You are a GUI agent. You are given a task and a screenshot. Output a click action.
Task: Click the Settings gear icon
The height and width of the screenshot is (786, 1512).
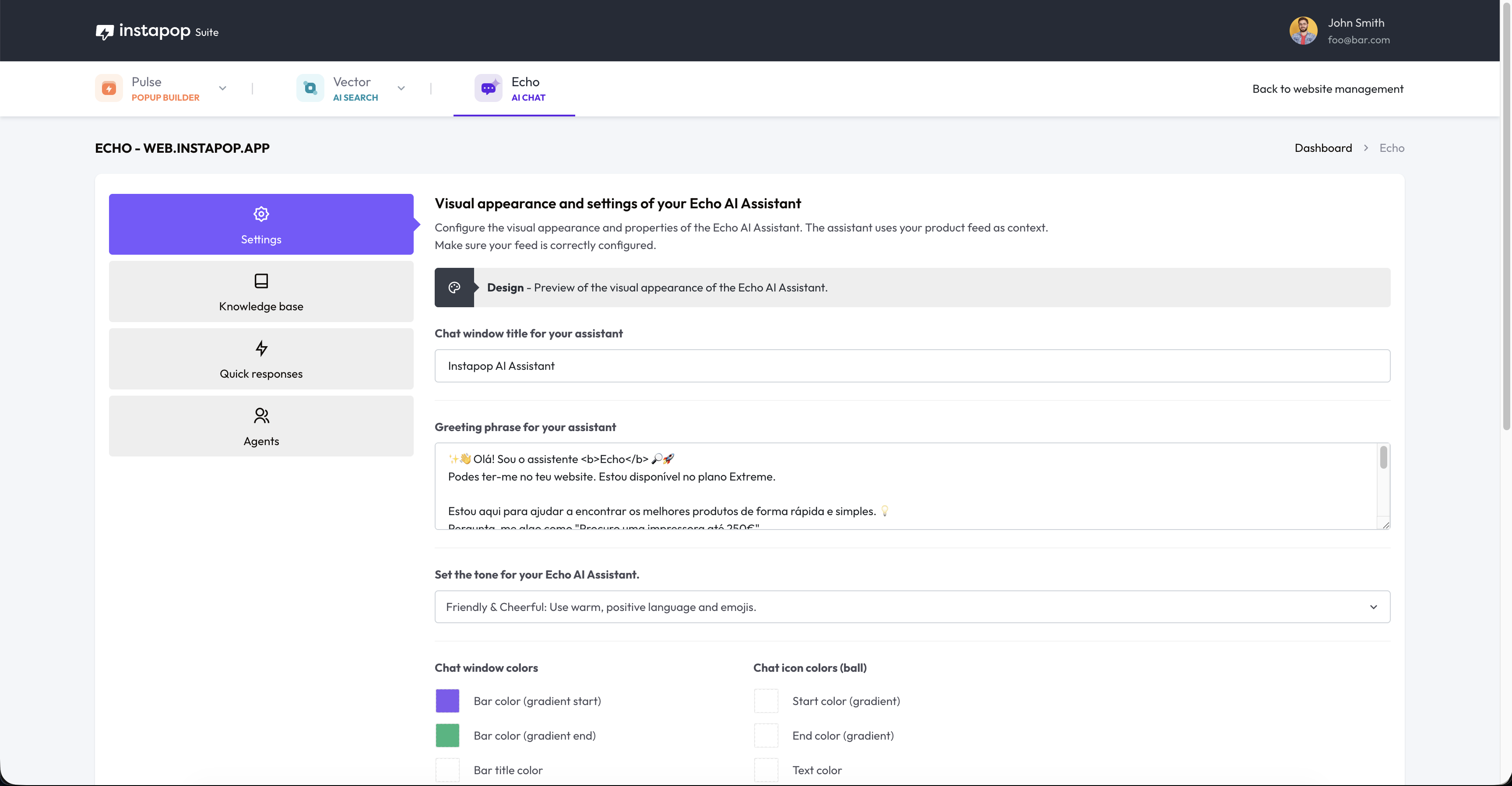coord(261,214)
